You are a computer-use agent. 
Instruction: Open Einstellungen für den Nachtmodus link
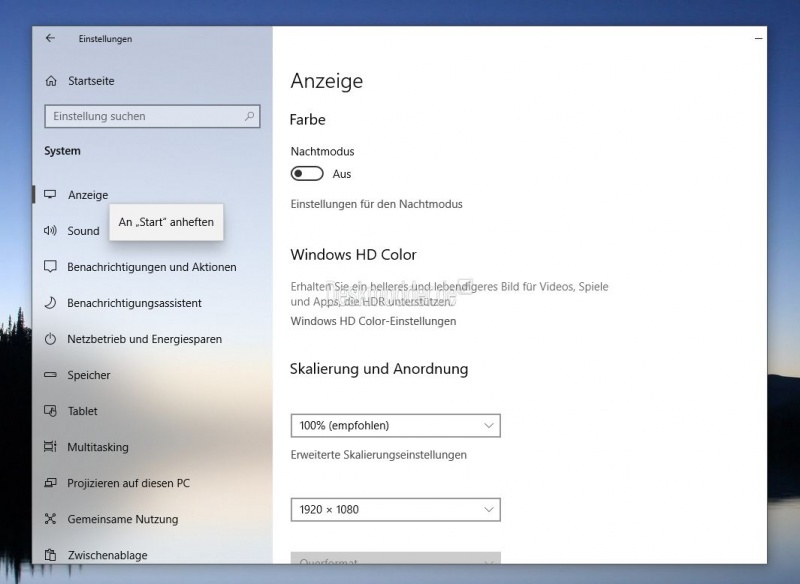(376, 204)
